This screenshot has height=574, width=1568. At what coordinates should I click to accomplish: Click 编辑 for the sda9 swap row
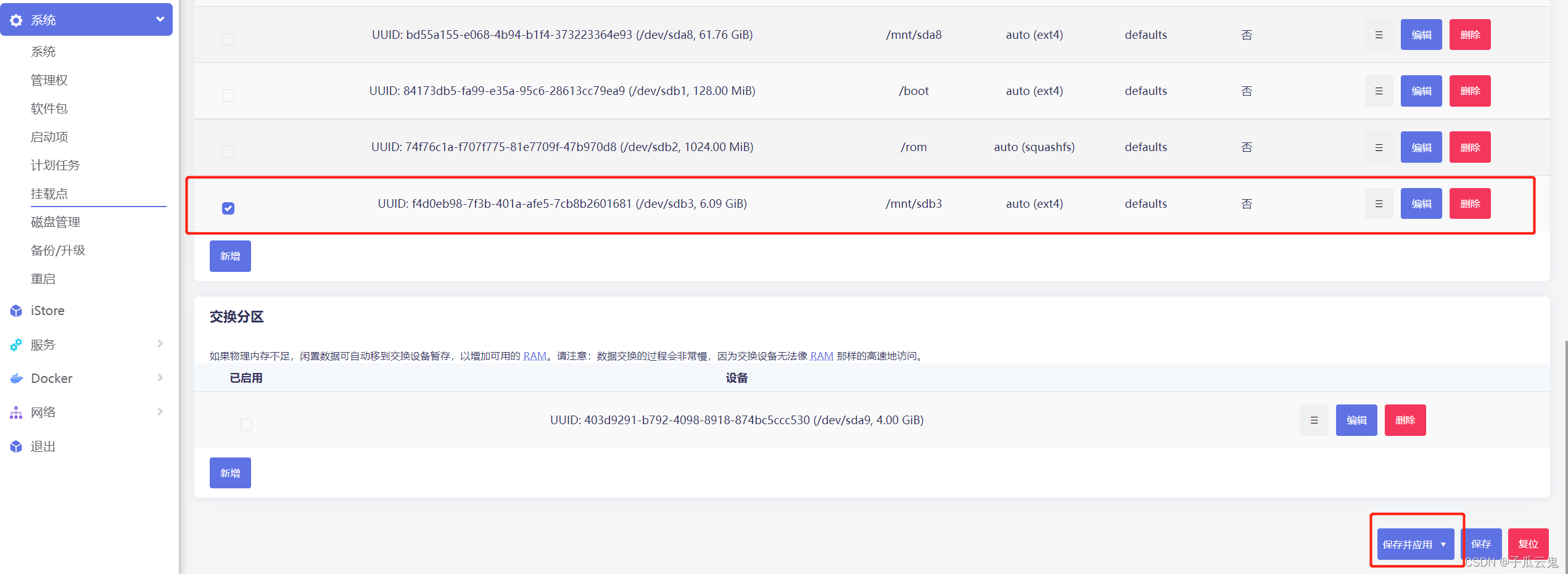click(1356, 420)
